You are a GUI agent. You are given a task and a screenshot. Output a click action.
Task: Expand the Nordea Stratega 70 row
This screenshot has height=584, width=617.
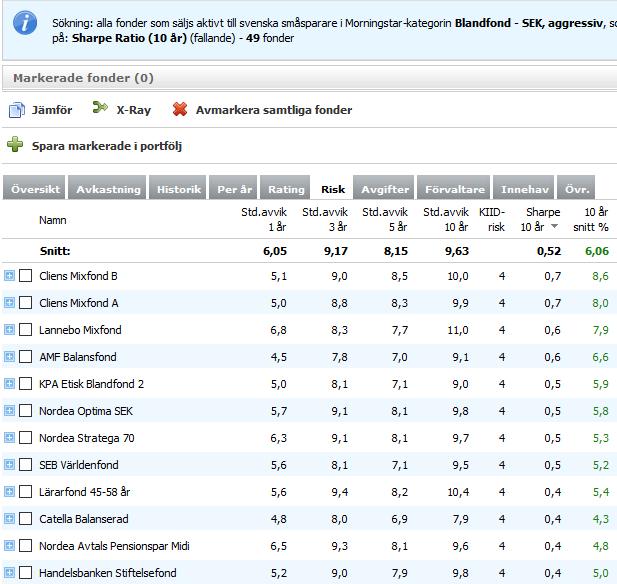click(x=9, y=438)
